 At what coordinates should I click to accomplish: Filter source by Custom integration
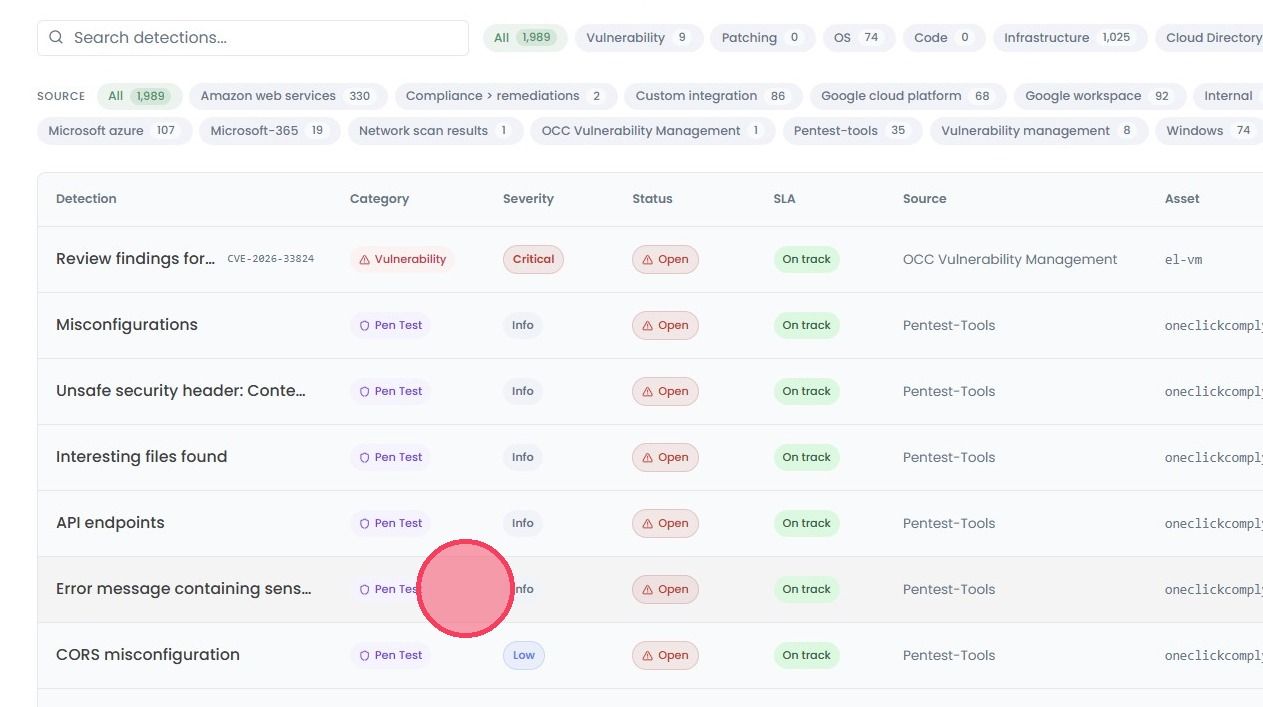point(712,96)
